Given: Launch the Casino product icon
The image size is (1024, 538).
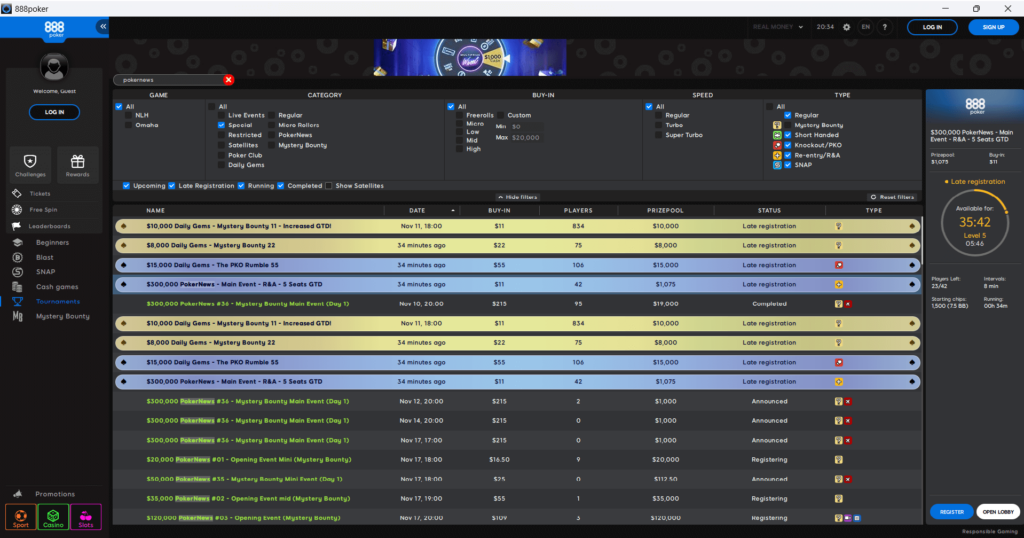Looking at the screenshot, I should (x=53, y=516).
